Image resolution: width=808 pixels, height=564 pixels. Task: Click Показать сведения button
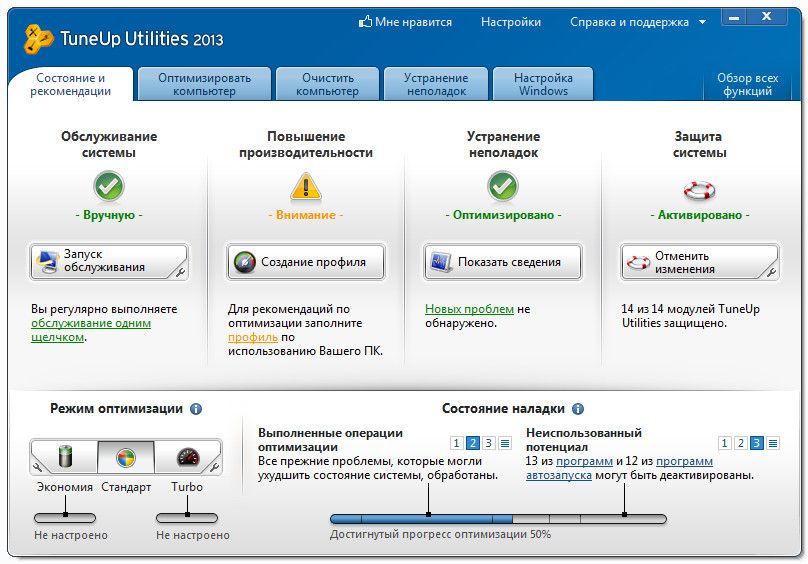pyautogui.click(x=503, y=262)
